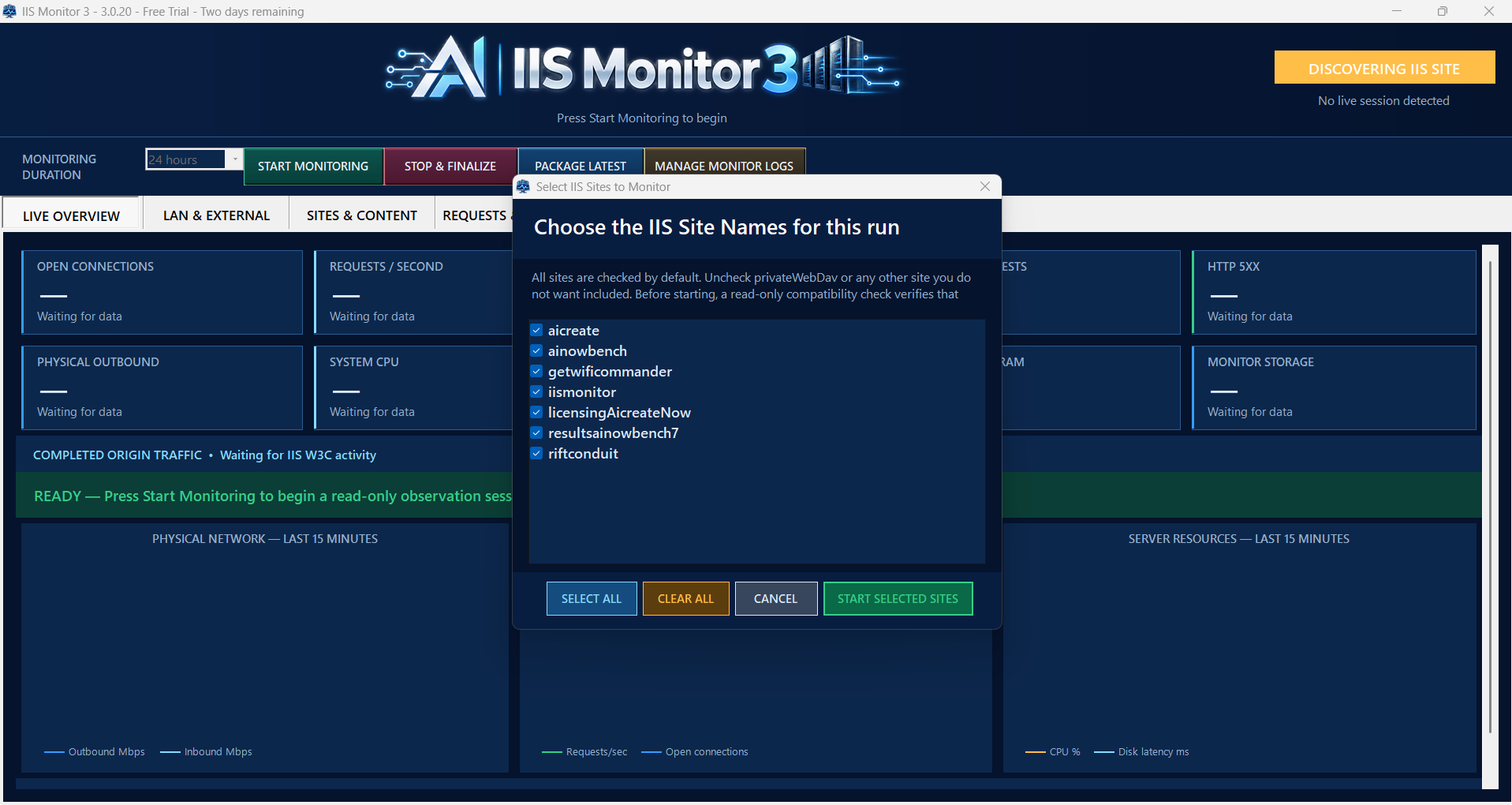The image size is (1512, 805).
Task: Uncheck the iismonitor site checkbox
Action: [x=536, y=392]
